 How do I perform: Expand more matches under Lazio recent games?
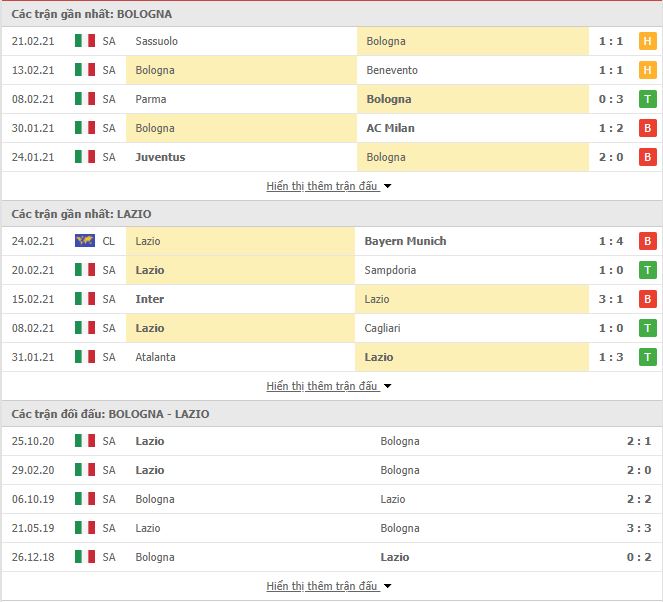pyautogui.click(x=329, y=386)
